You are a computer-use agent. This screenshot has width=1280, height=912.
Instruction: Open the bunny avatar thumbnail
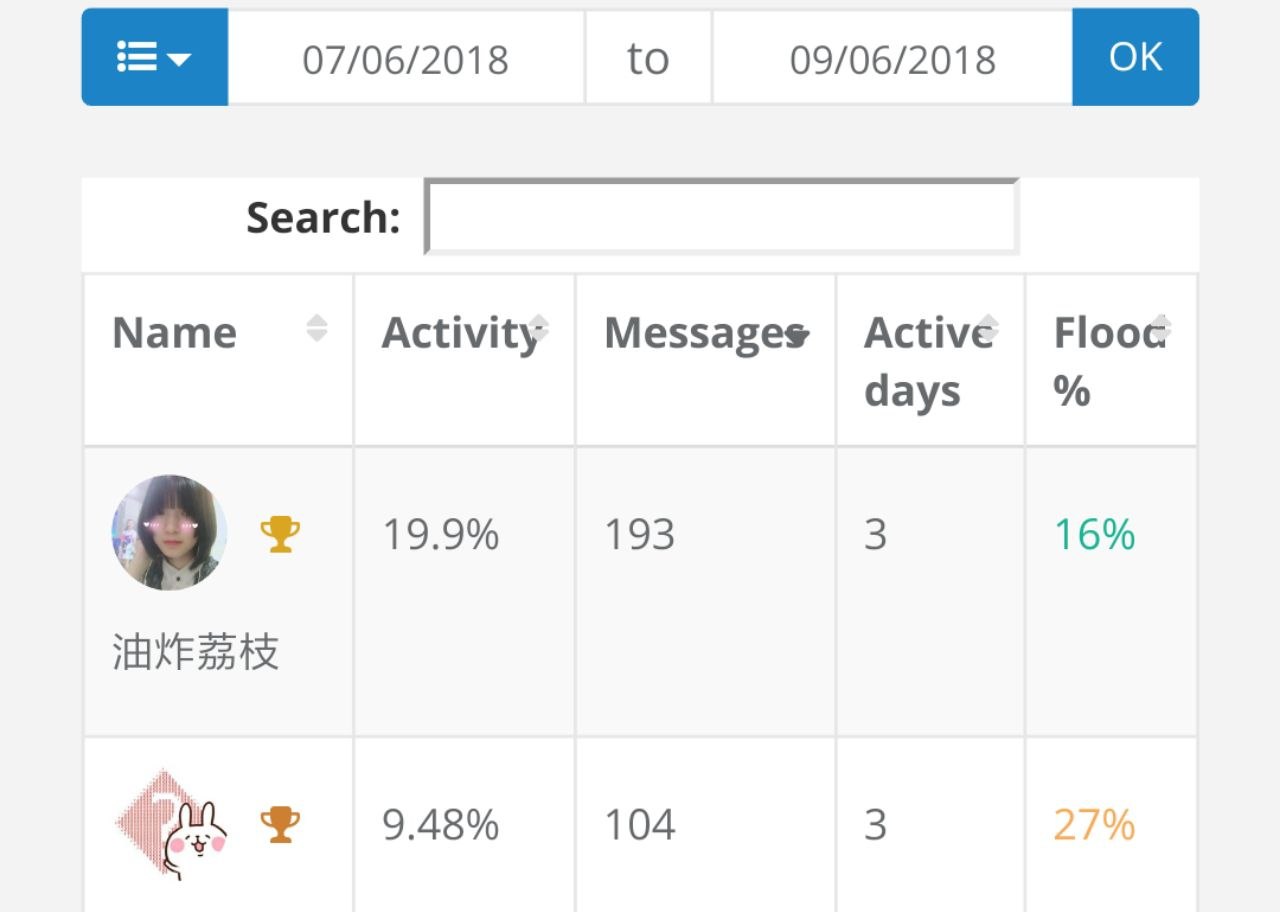click(x=171, y=824)
